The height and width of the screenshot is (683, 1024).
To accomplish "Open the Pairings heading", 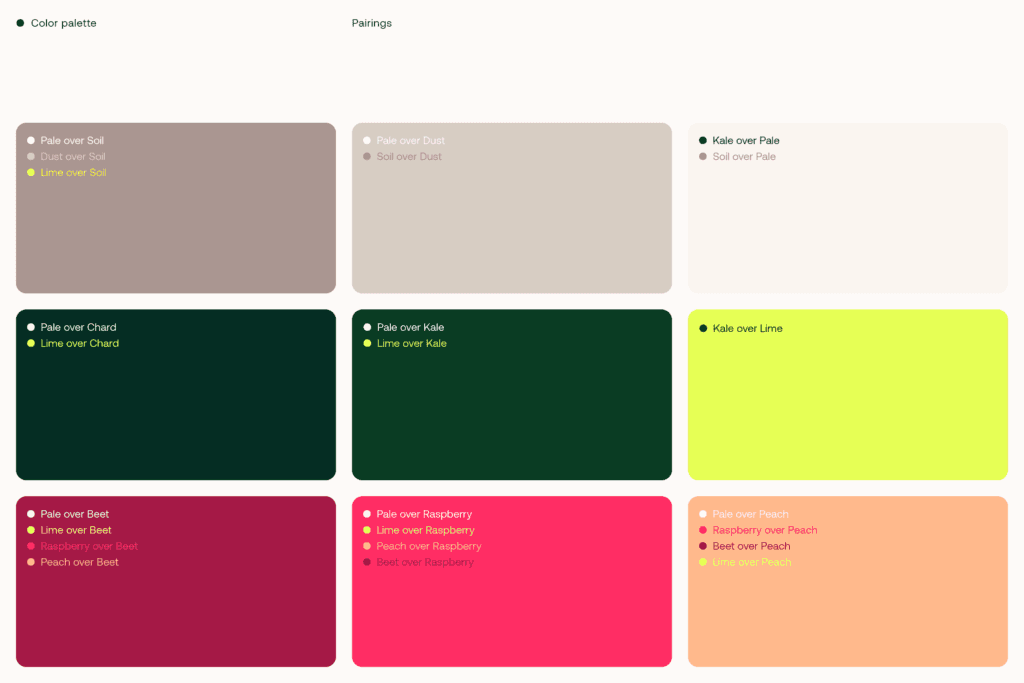I will click(372, 23).
